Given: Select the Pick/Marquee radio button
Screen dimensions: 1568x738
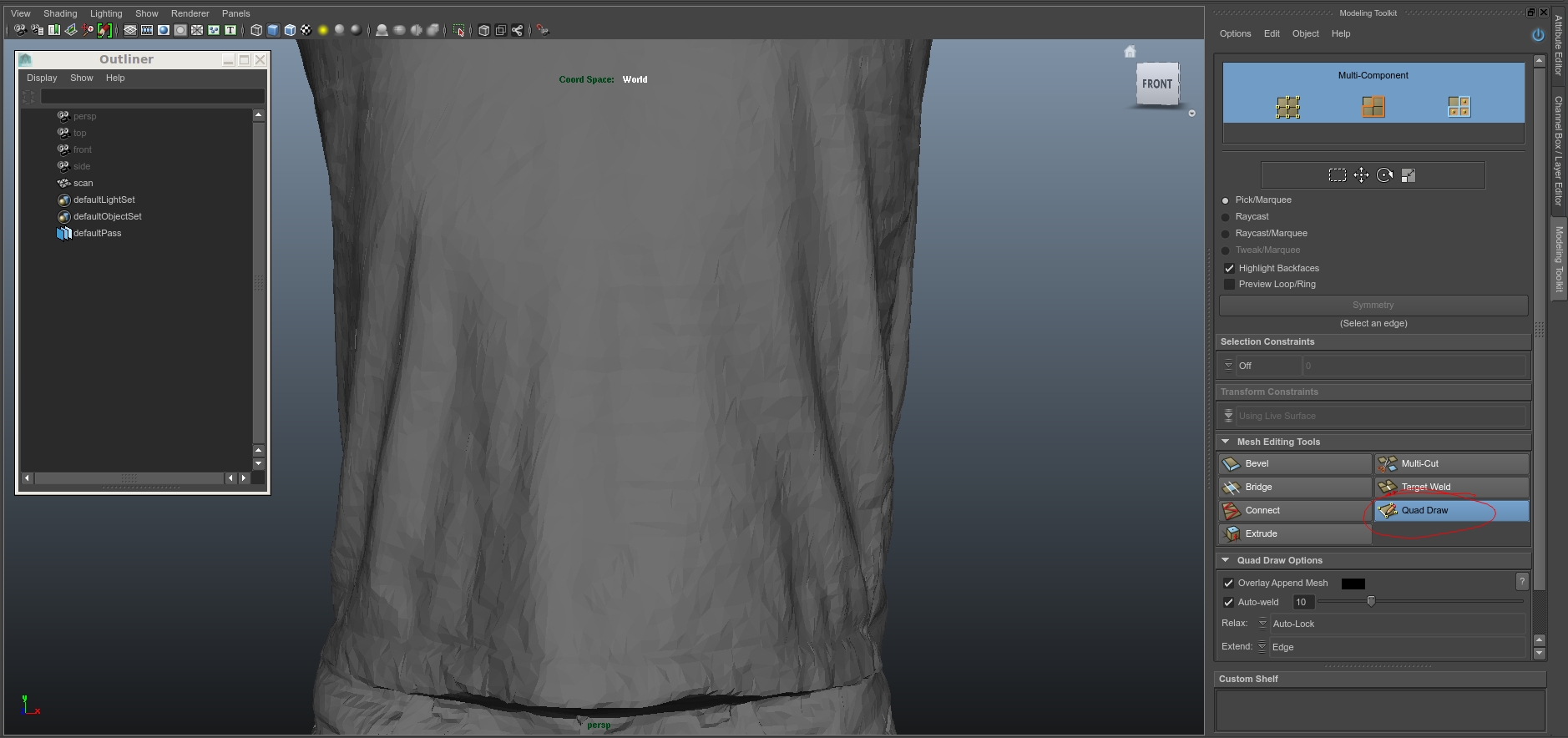Looking at the screenshot, I should pyautogui.click(x=1226, y=200).
